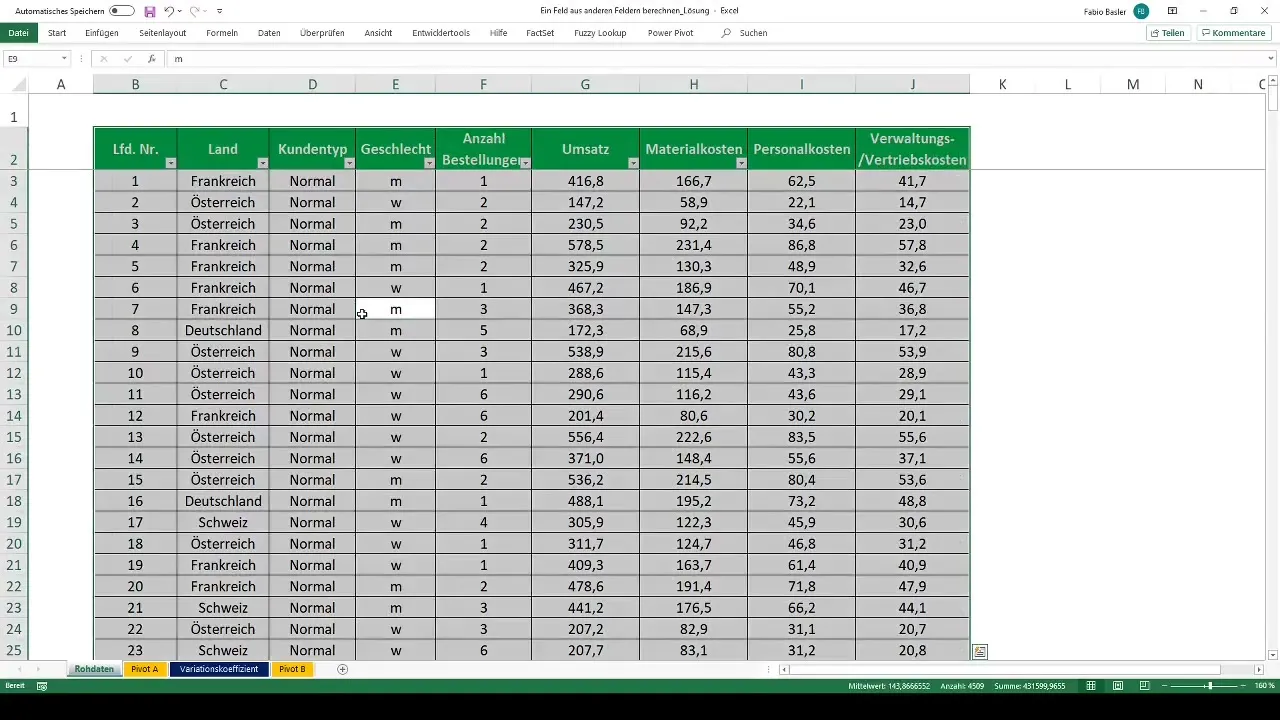The height and width of the screenshot is (720, 1280).
Task: Open the Customize Quick Access Toolbar dropdown
Action: pos(220,11)
